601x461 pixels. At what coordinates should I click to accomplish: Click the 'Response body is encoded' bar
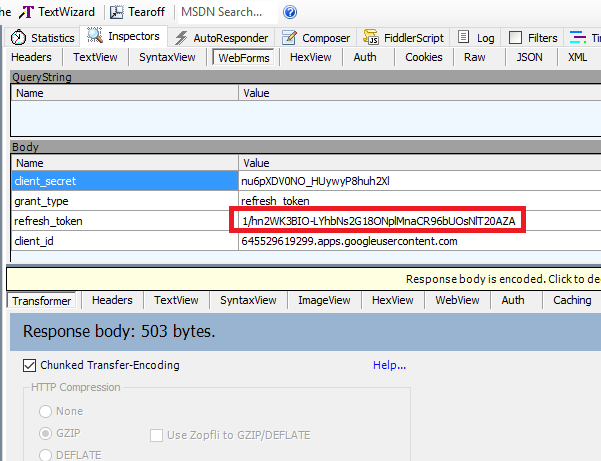click(304, 279)
